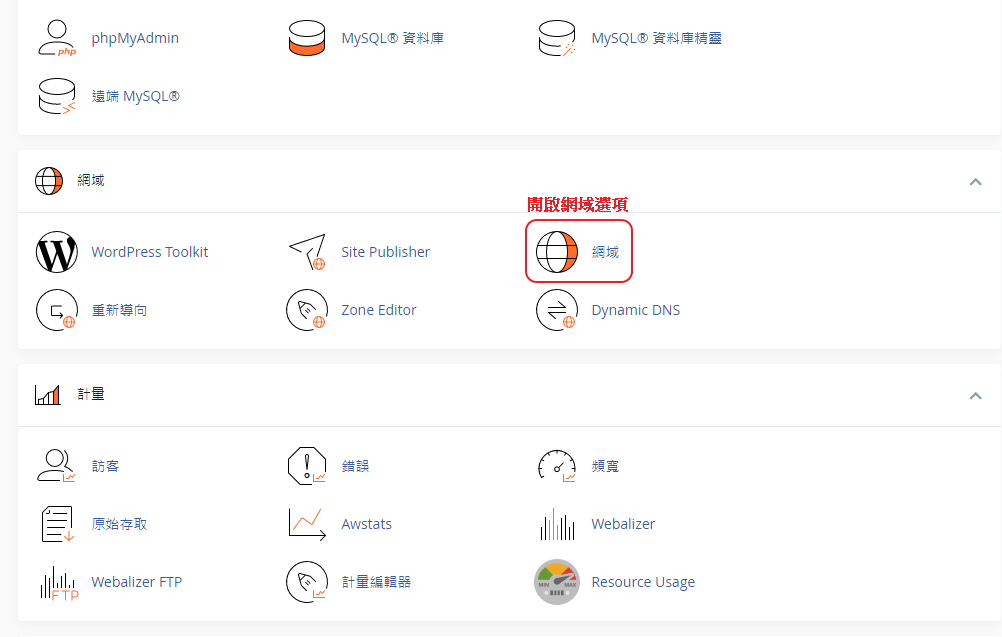Screen dimensions: 1002x637
Task: Open the highlighted 網域 globe icon
Action: click(557, 252)
